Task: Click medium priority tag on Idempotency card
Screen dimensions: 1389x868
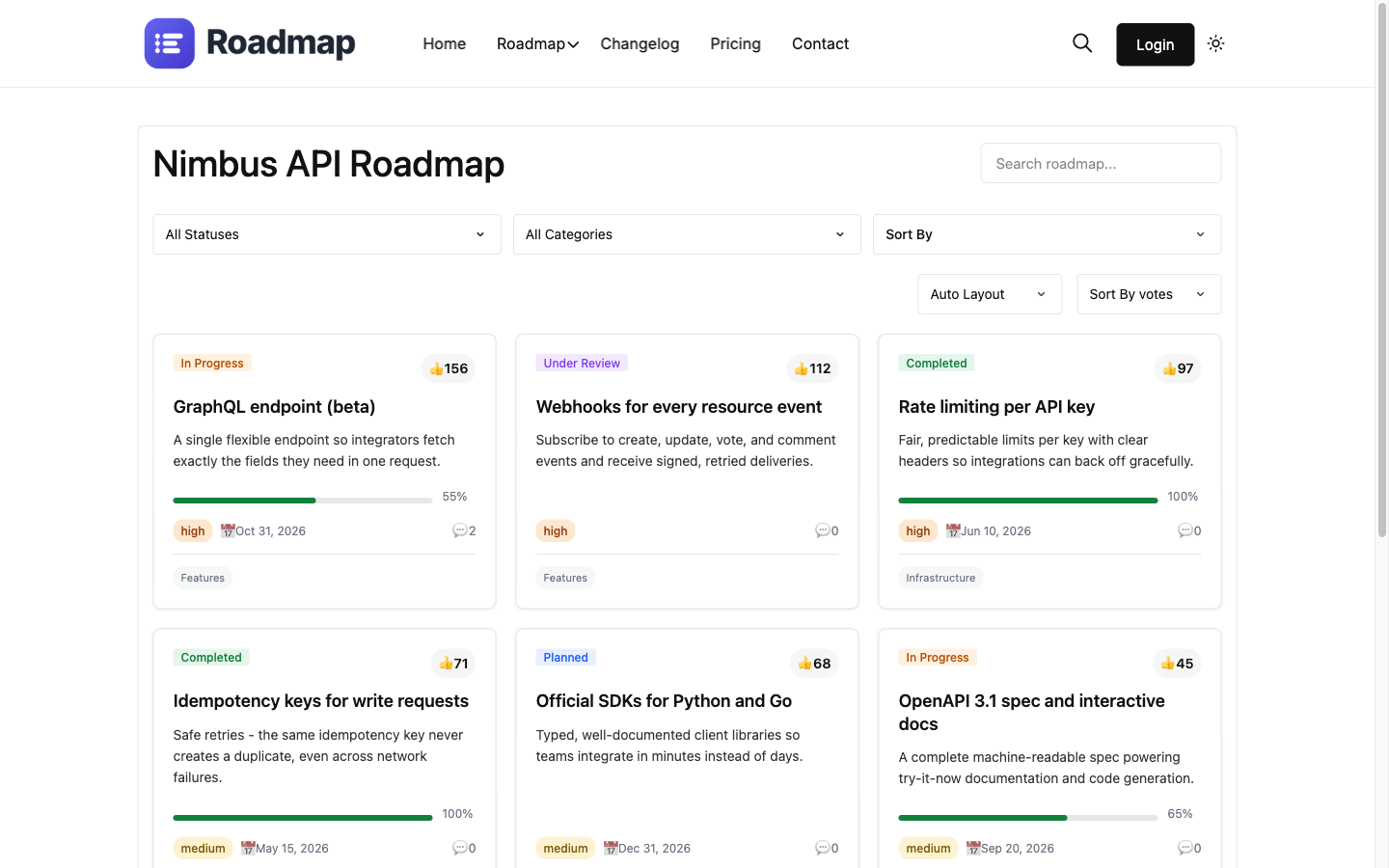Action: [x=204, y=849]
